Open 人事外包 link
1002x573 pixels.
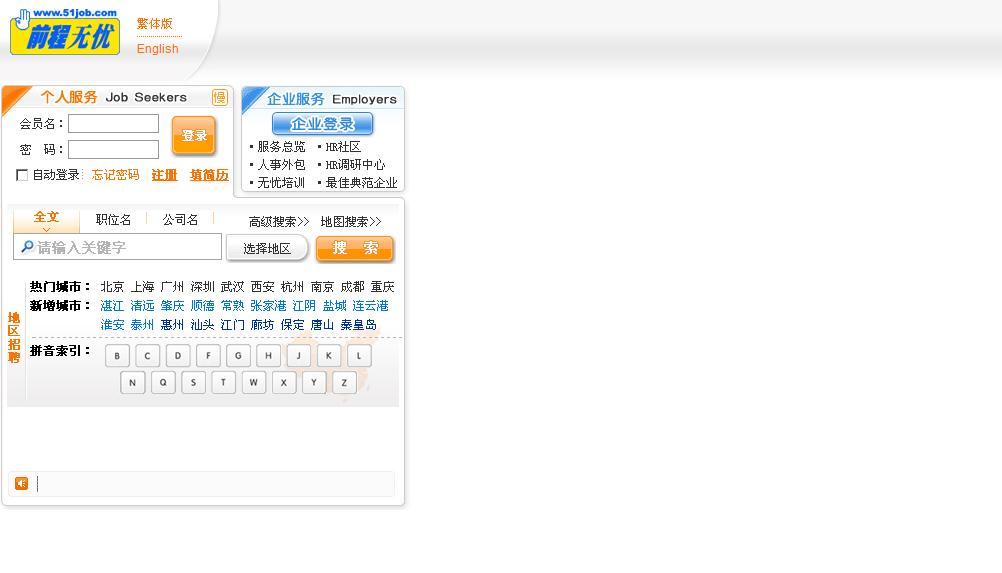(281, 165)
